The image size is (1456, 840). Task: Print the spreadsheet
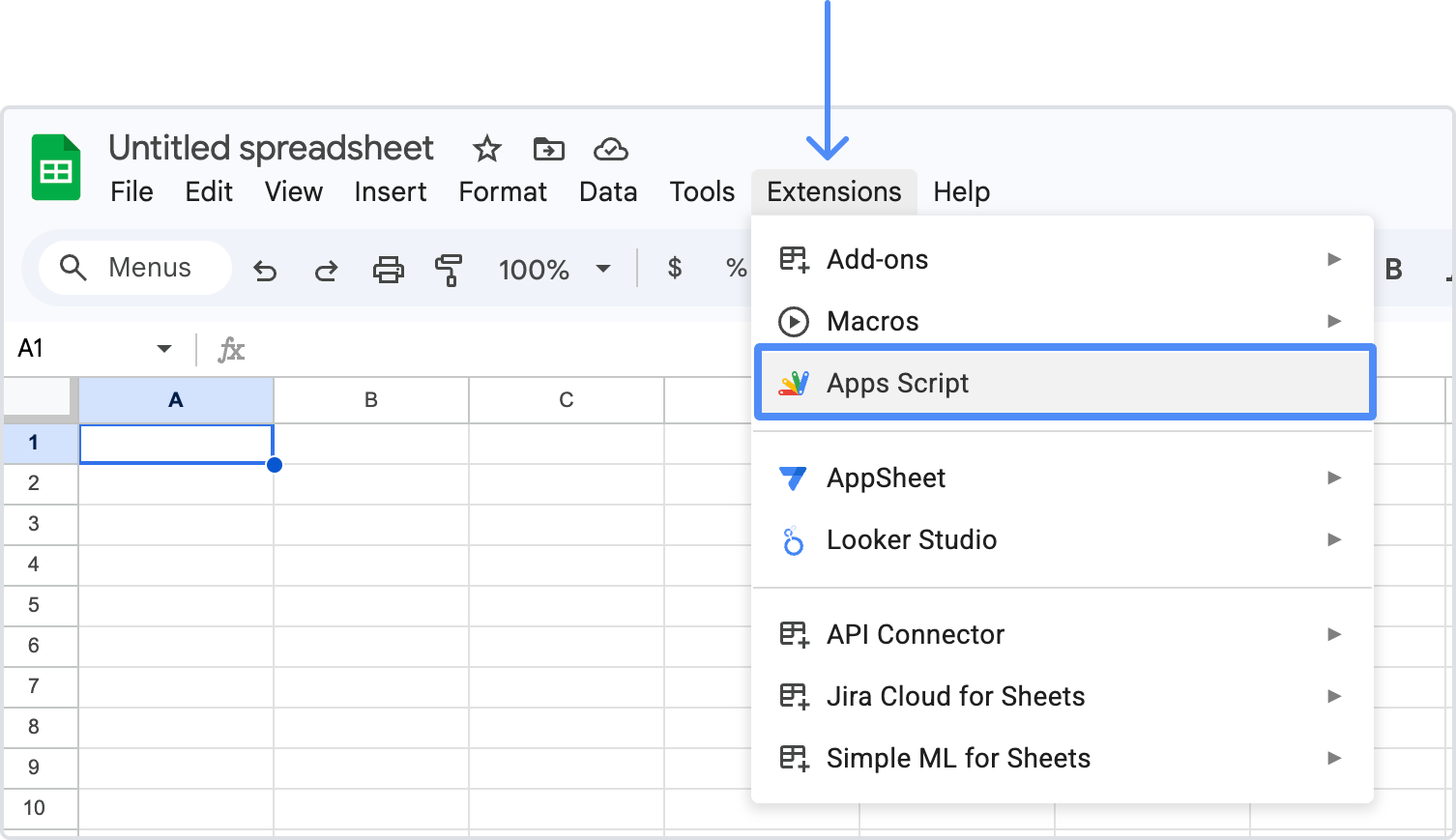point(389,269)
